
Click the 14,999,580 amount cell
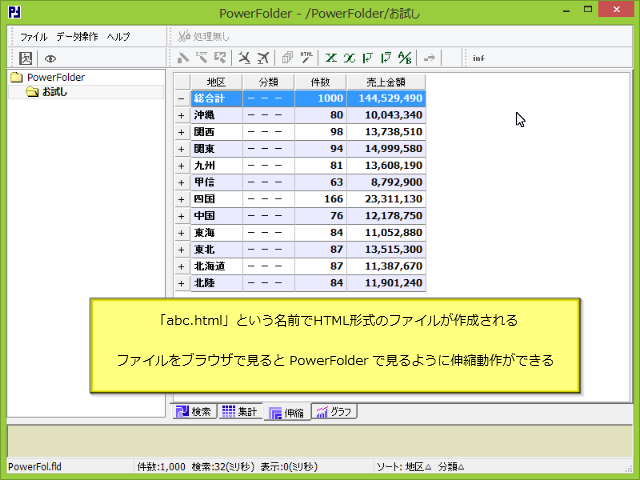tap(386, 149)
